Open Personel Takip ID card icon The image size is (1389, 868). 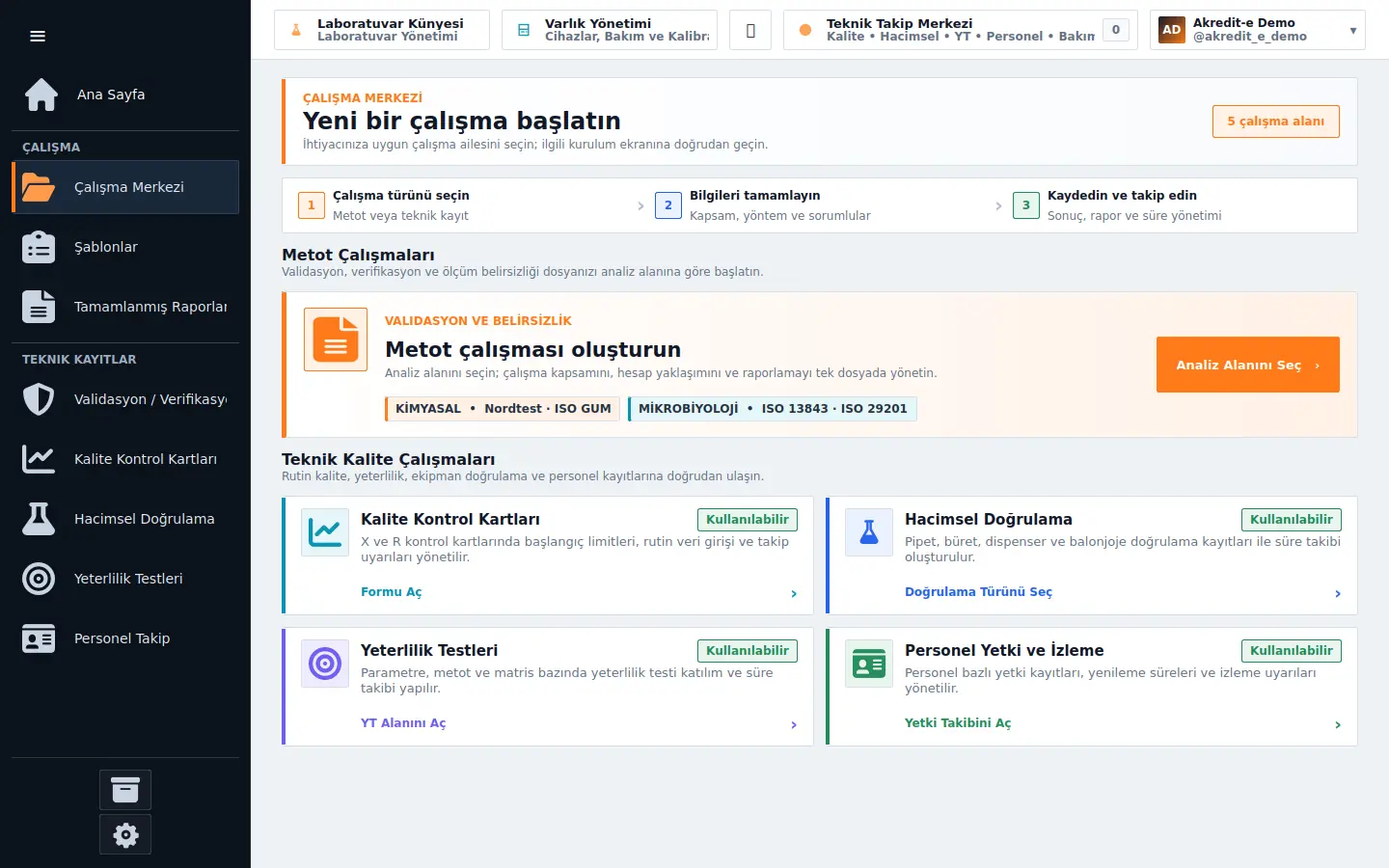pyautogui.click(x=39, y=638)
